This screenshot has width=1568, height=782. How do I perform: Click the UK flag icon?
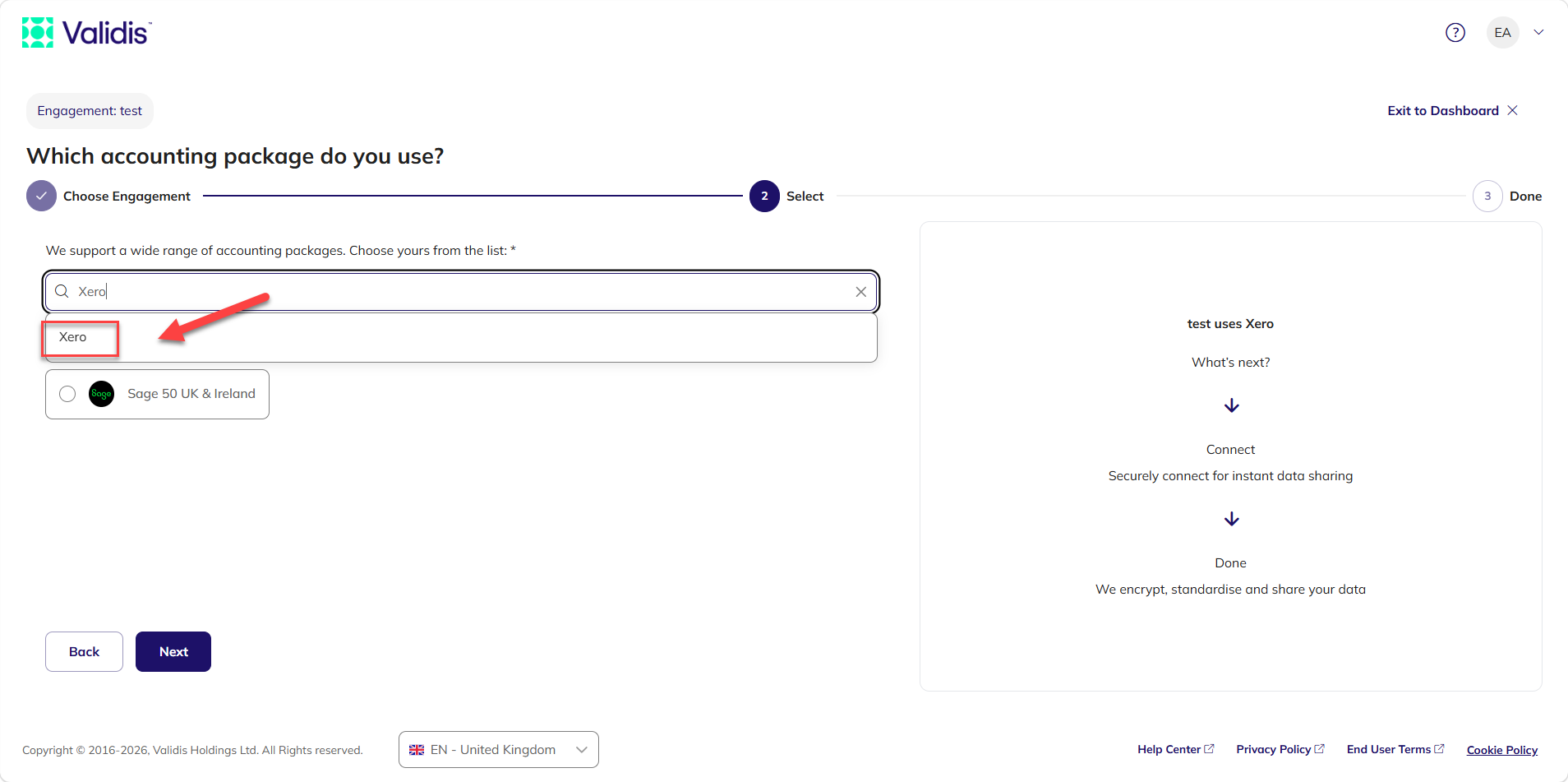click(417, 750)
